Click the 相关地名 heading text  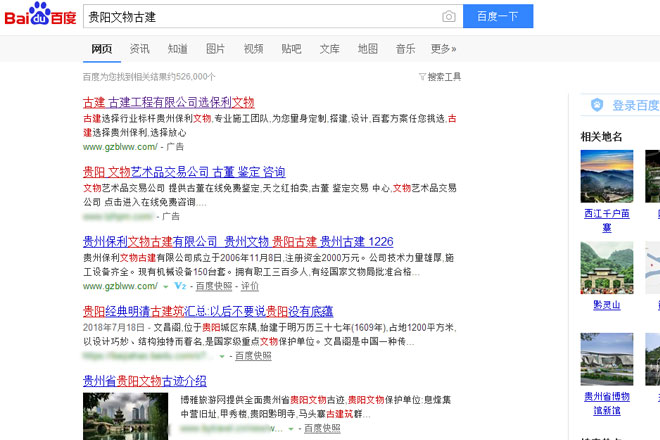click(x=601, y=137)
